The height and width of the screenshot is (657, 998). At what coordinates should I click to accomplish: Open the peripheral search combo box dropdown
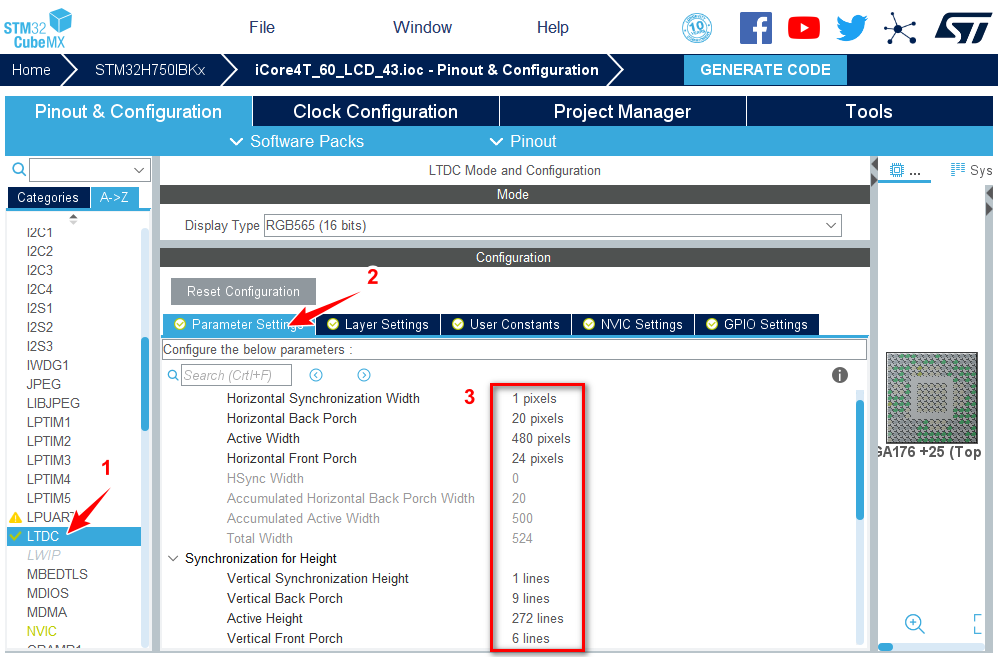click(x=140, y=170)
